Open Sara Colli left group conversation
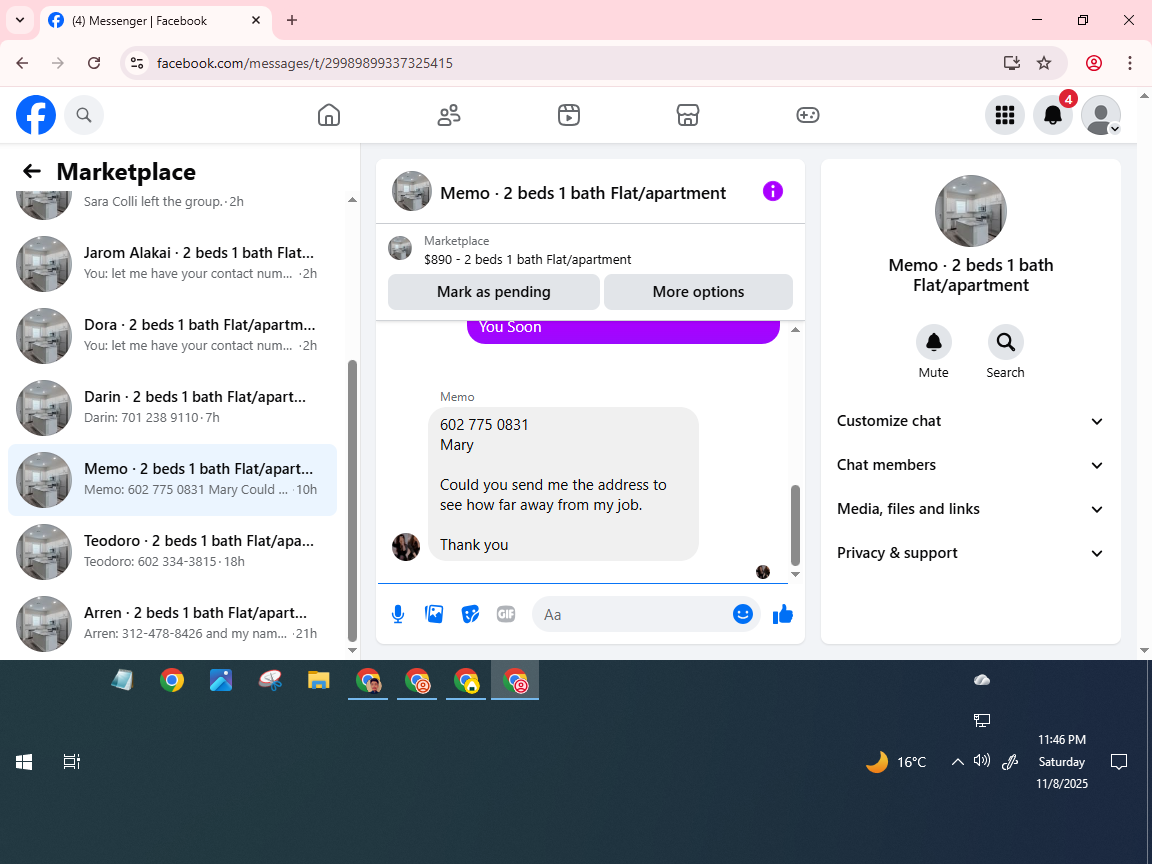 tap(173, 206)
